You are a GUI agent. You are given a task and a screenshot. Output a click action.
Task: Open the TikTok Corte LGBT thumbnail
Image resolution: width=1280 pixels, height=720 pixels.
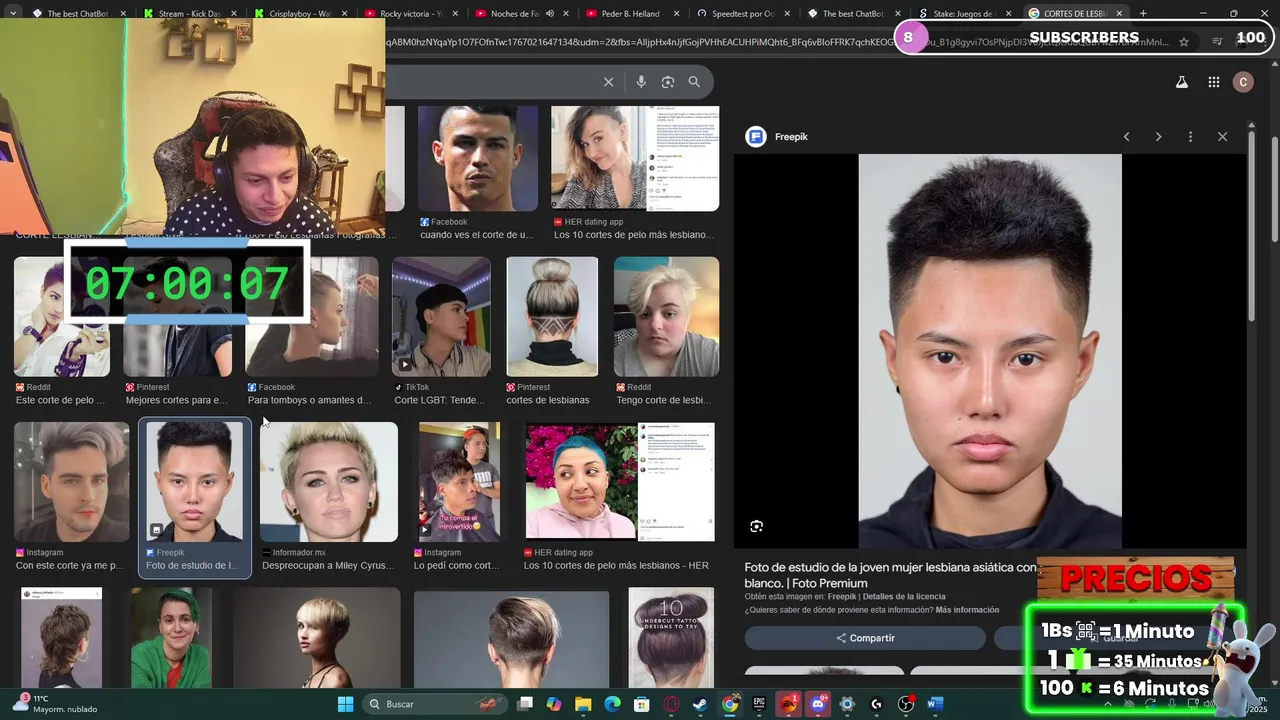click(441, 316)
